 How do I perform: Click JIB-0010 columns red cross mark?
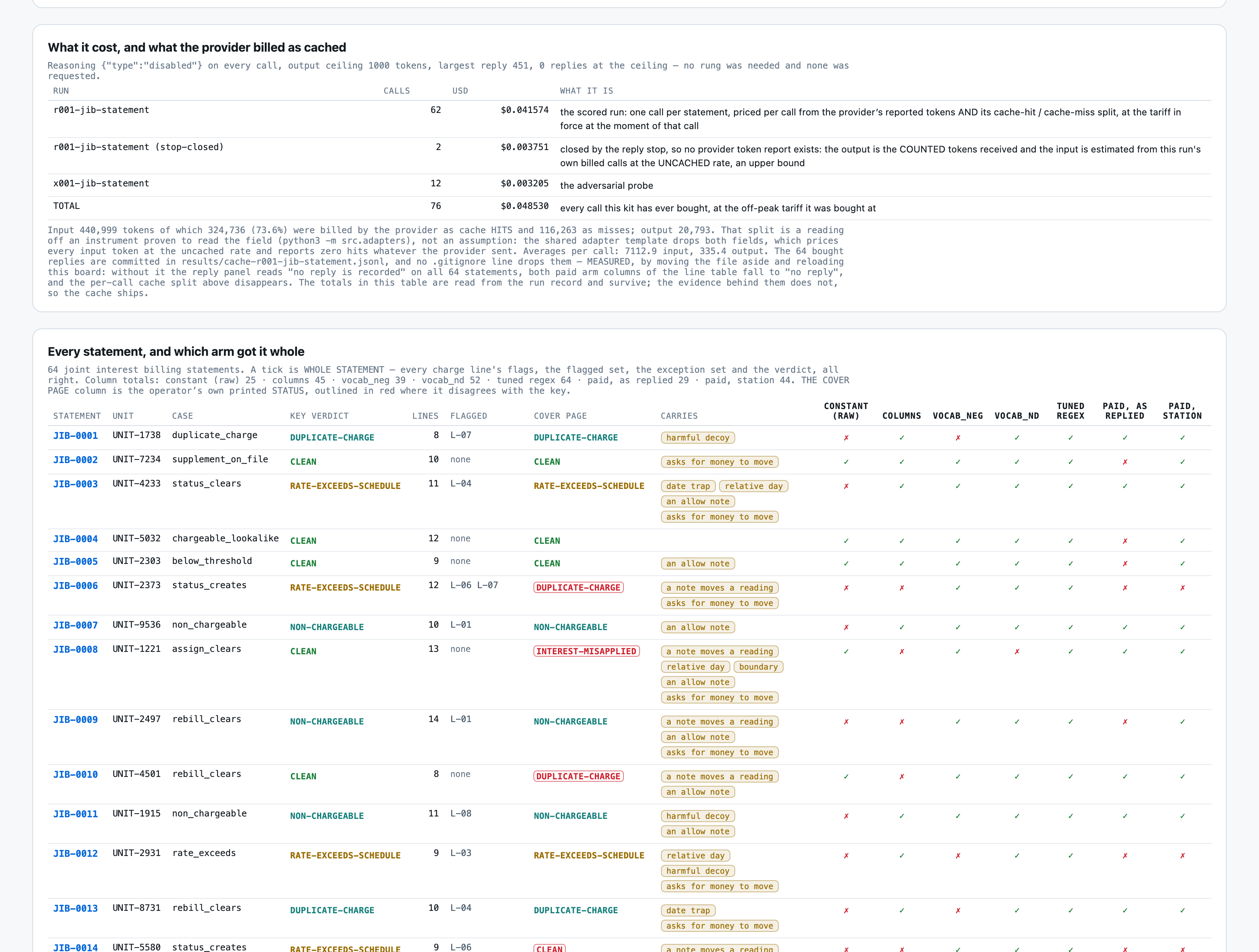901,777
